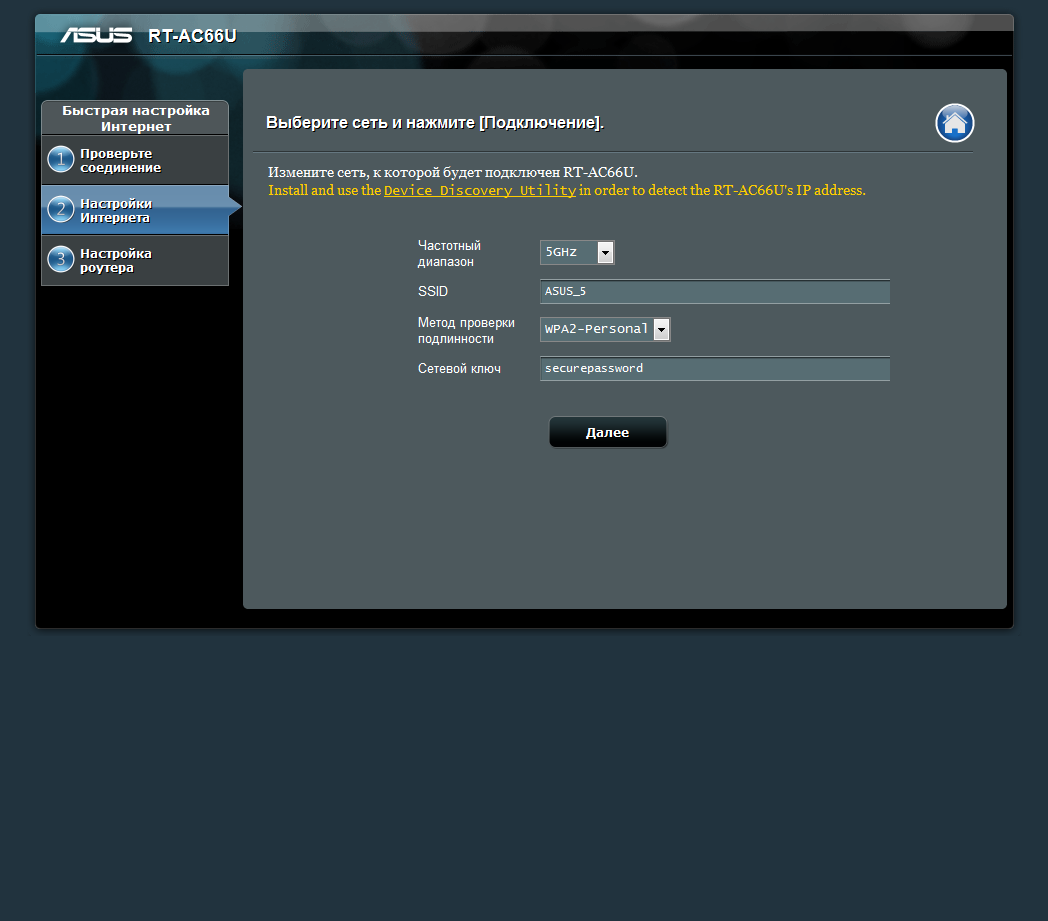Select the 'Настройка роутера' step
1048x921 pixels.
coord(135,261)
